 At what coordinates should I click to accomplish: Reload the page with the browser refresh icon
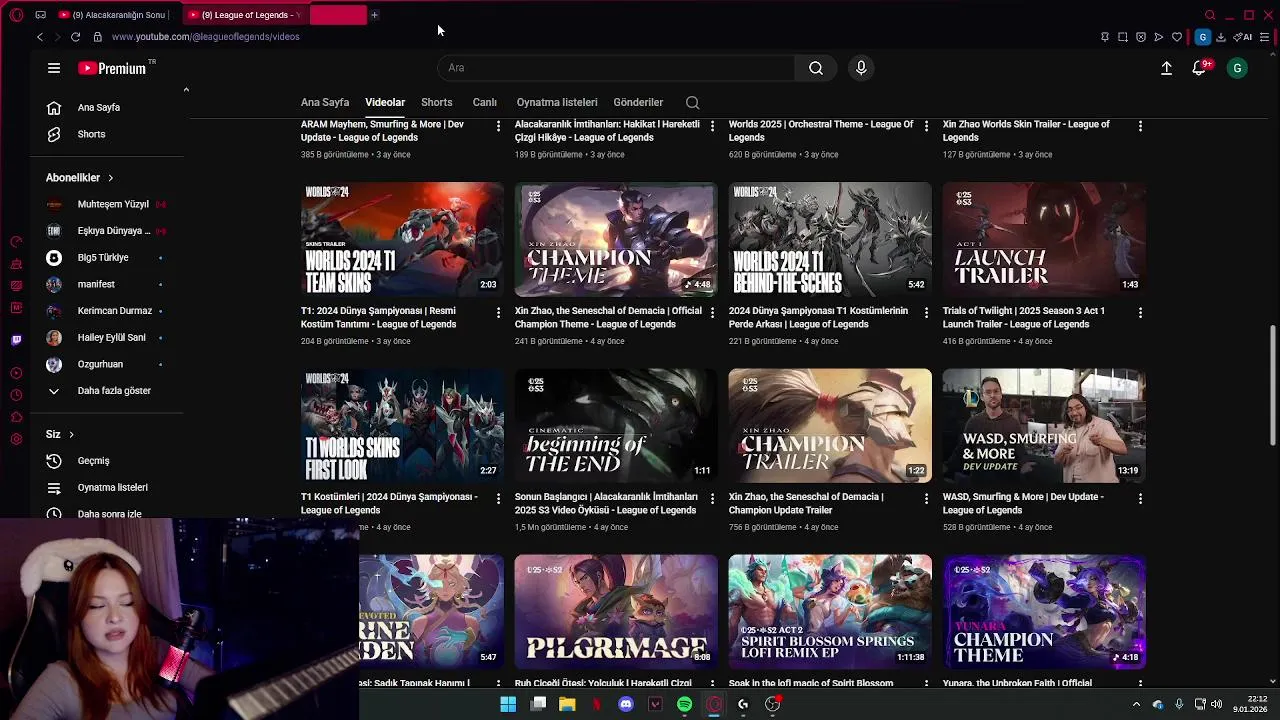(x=75, y=37)
